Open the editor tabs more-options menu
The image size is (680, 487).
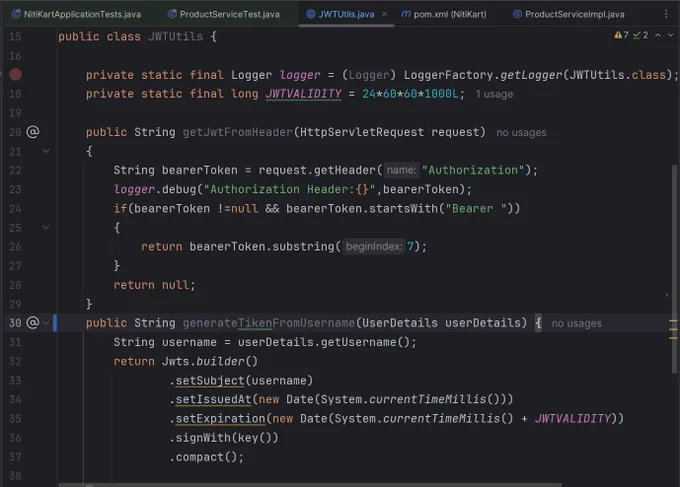pyautogui.click(x=666, y=14)
